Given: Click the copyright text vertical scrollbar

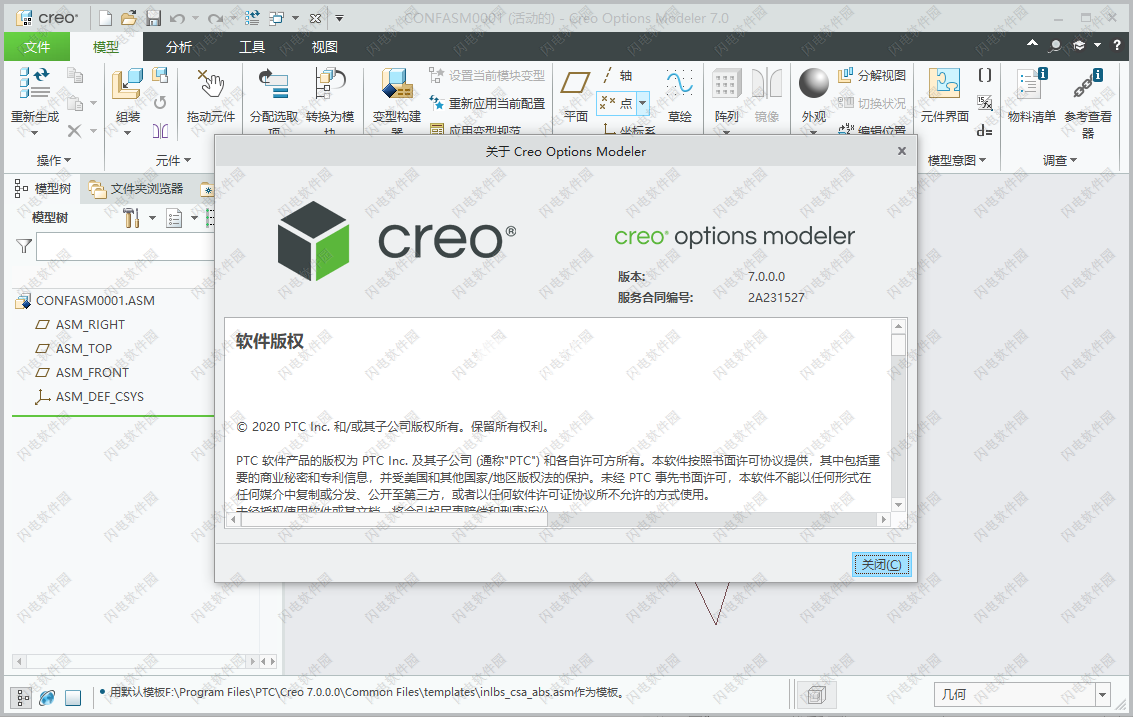Looking at the screenshot, I should [898, 416].
